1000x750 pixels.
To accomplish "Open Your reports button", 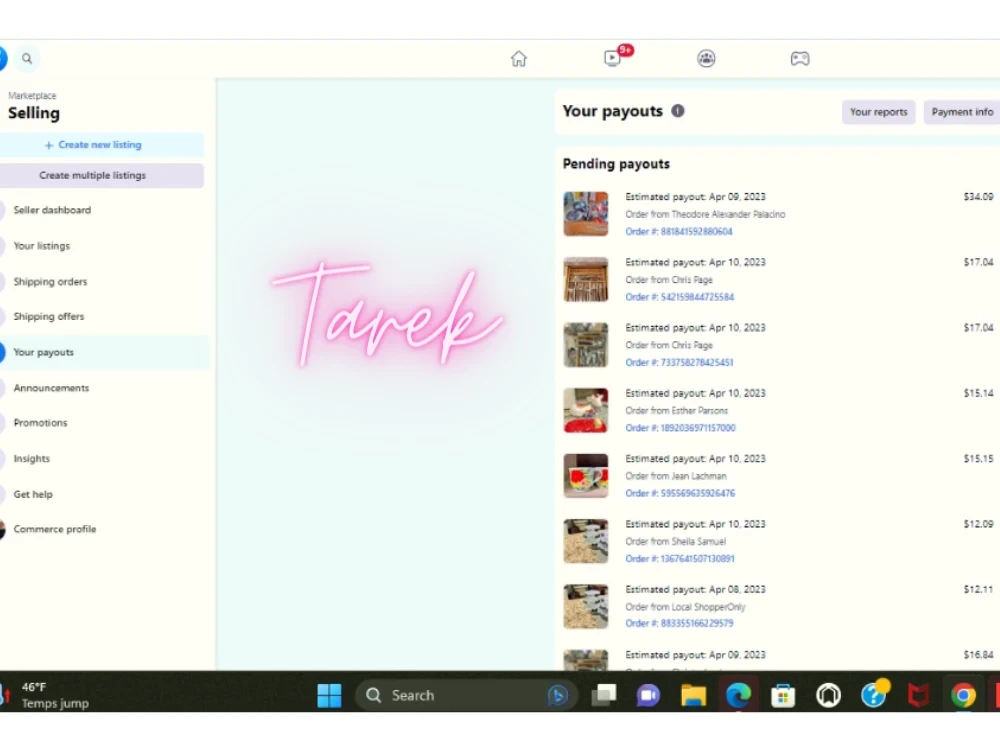I will (878, 112).
